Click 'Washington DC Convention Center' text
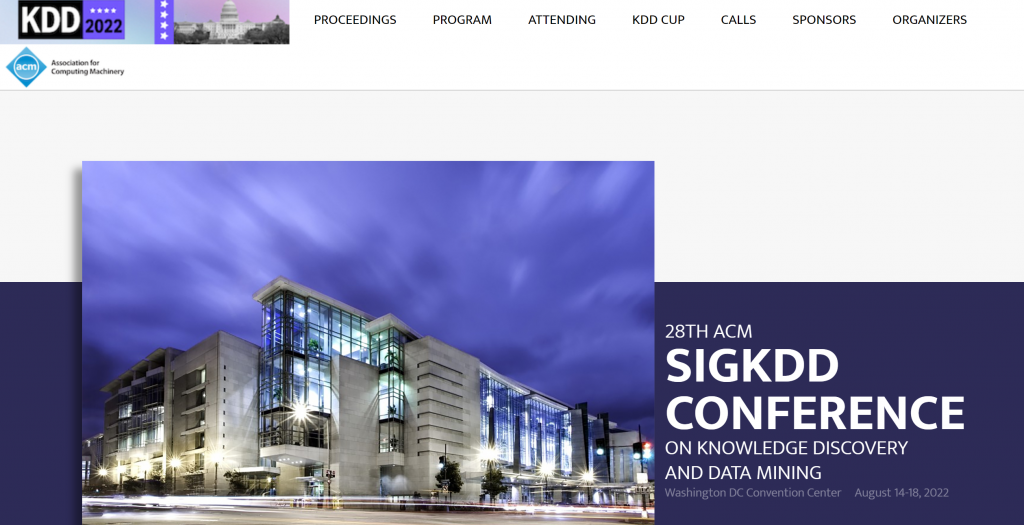The width and height of the screenshot is (1024, 525). point(753,493)
